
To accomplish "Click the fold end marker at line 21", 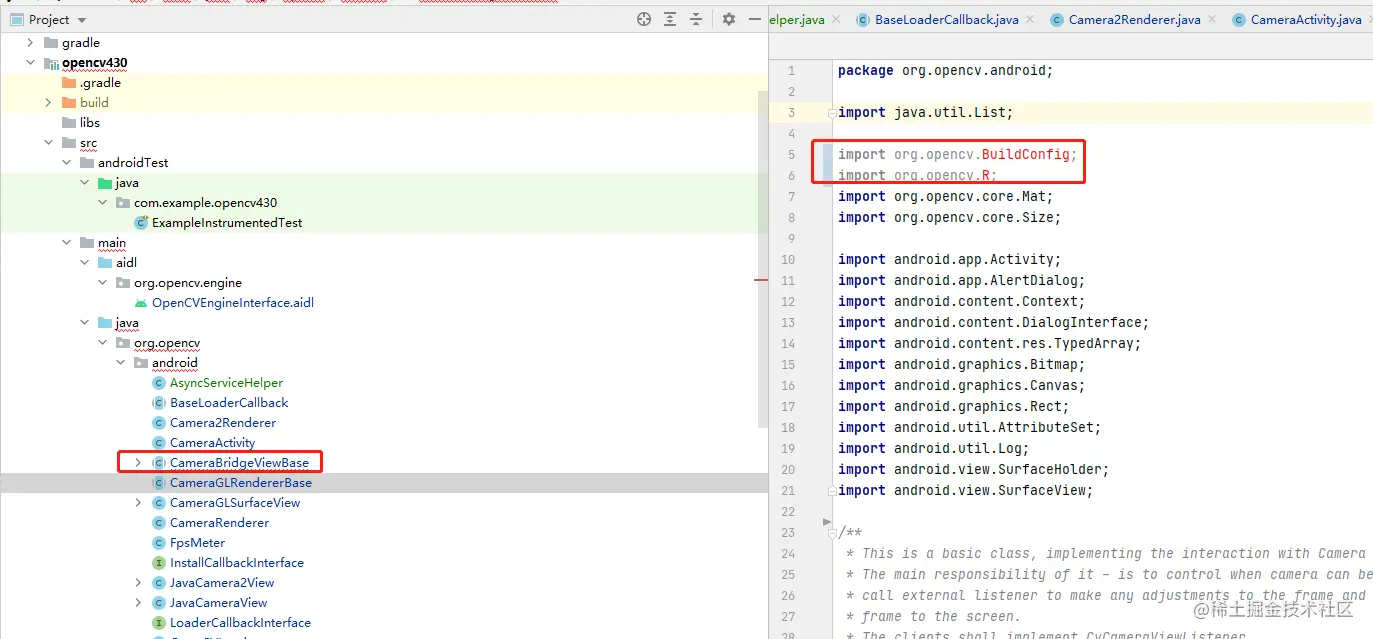I will 830,491.
